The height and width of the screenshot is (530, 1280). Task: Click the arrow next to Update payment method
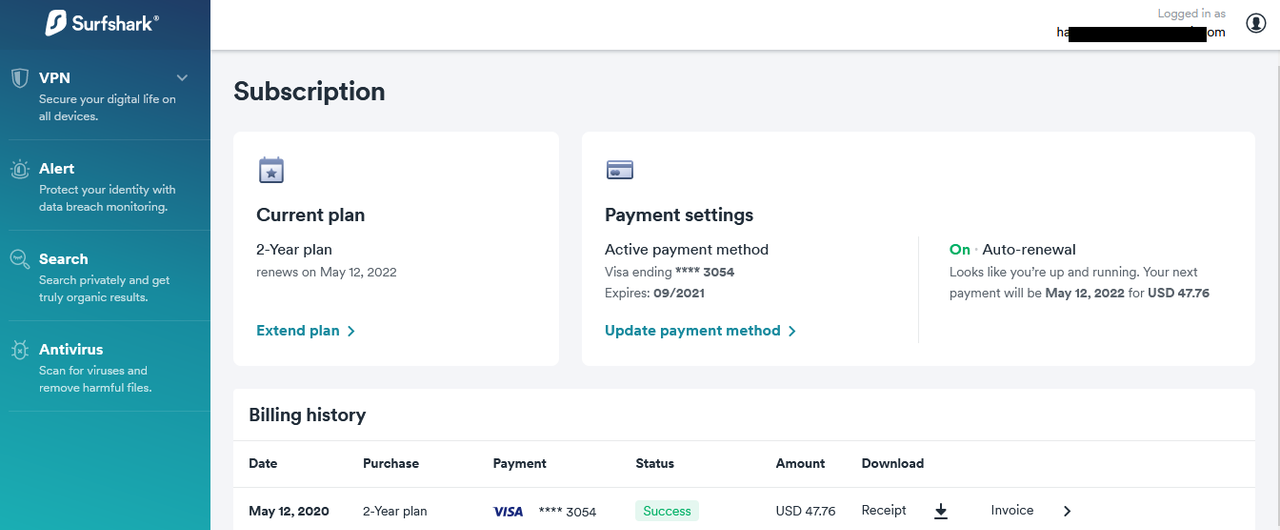(x=792, y=331)
